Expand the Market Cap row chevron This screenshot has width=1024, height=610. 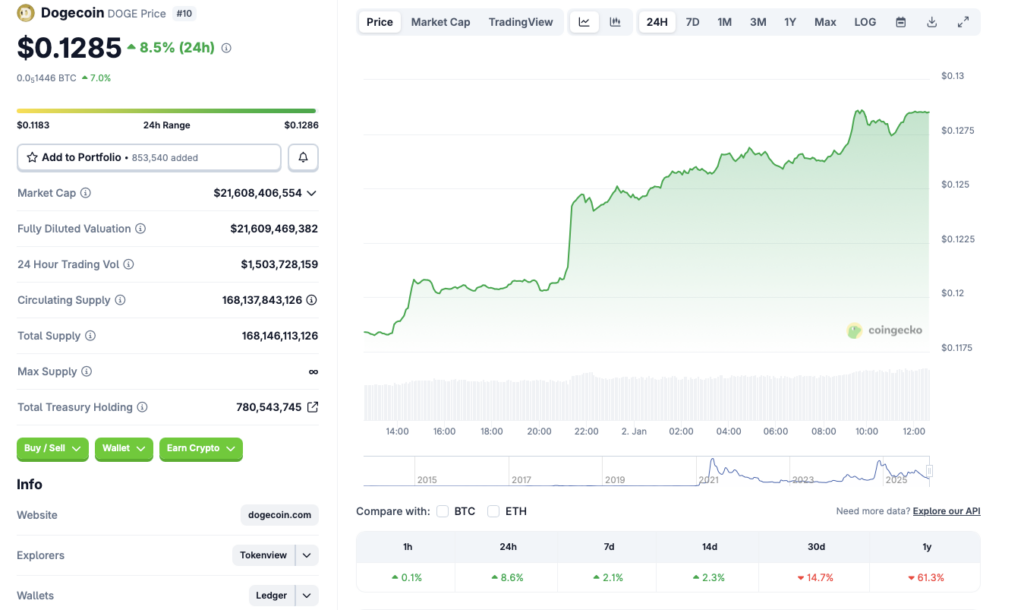click(x=313, y=193)
